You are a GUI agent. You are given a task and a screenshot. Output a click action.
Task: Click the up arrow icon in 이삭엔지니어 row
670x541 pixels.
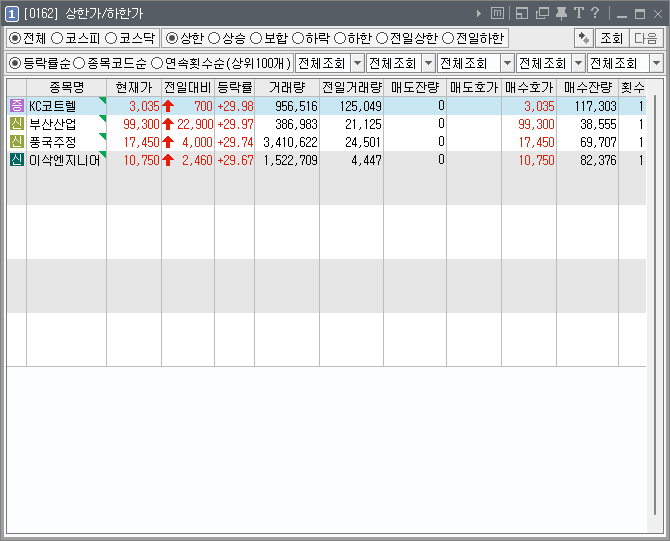point(168,160)
